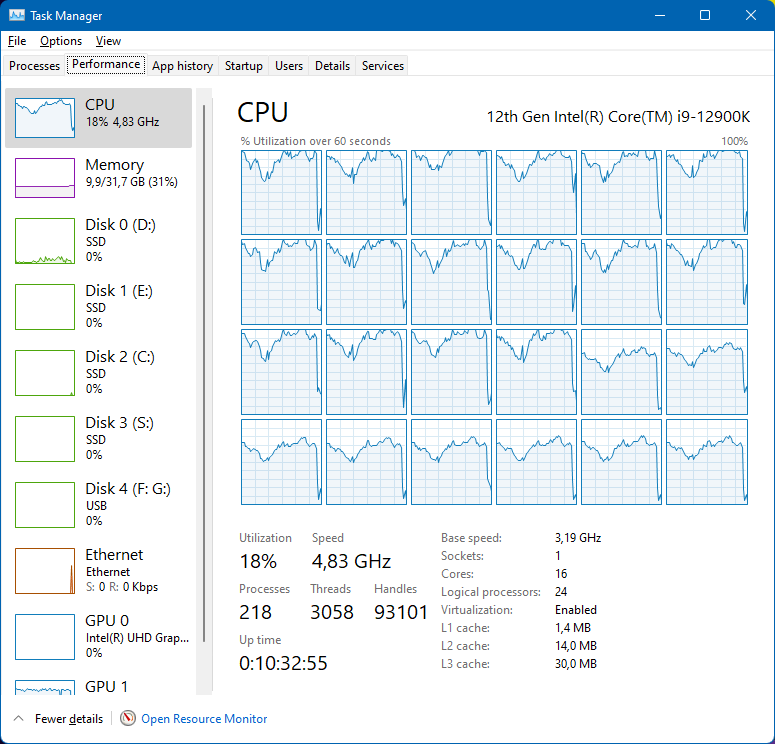Open Resource Monitor icon at bottom
This screenshot has width=775, height=744.
click(x=128, y=718)
